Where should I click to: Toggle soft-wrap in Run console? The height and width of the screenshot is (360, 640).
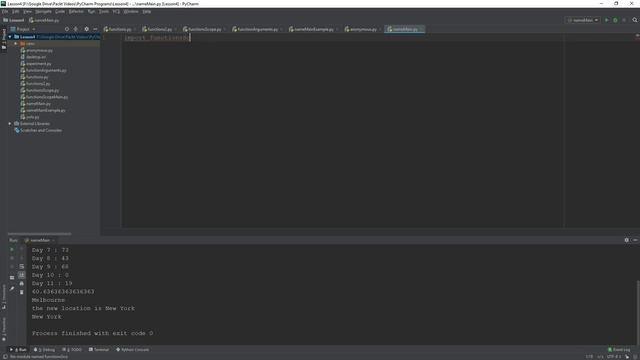point(22,266)
